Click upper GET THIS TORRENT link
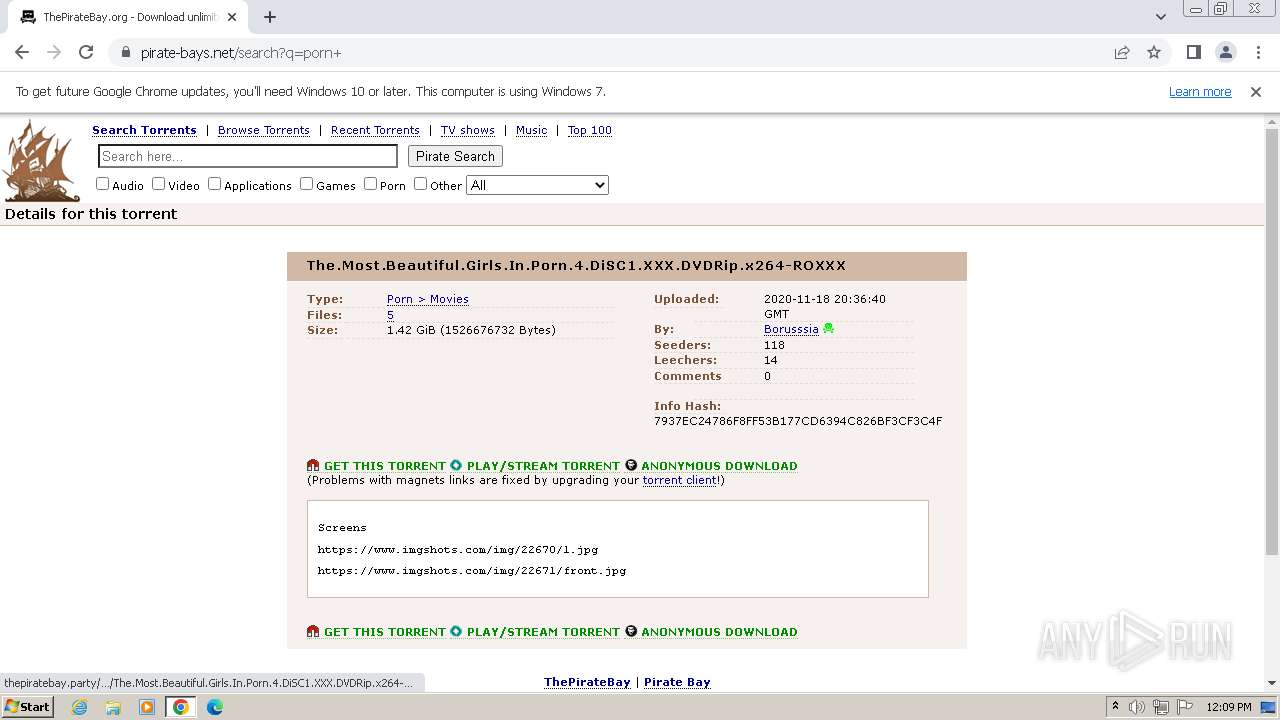This screenshot has width=1280, height=720. [384, 466]
